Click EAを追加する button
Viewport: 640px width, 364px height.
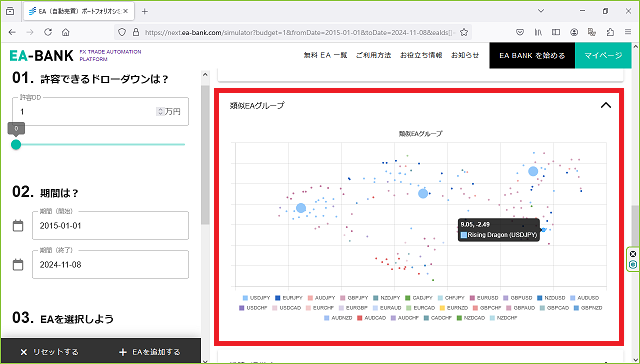point(149,352)
